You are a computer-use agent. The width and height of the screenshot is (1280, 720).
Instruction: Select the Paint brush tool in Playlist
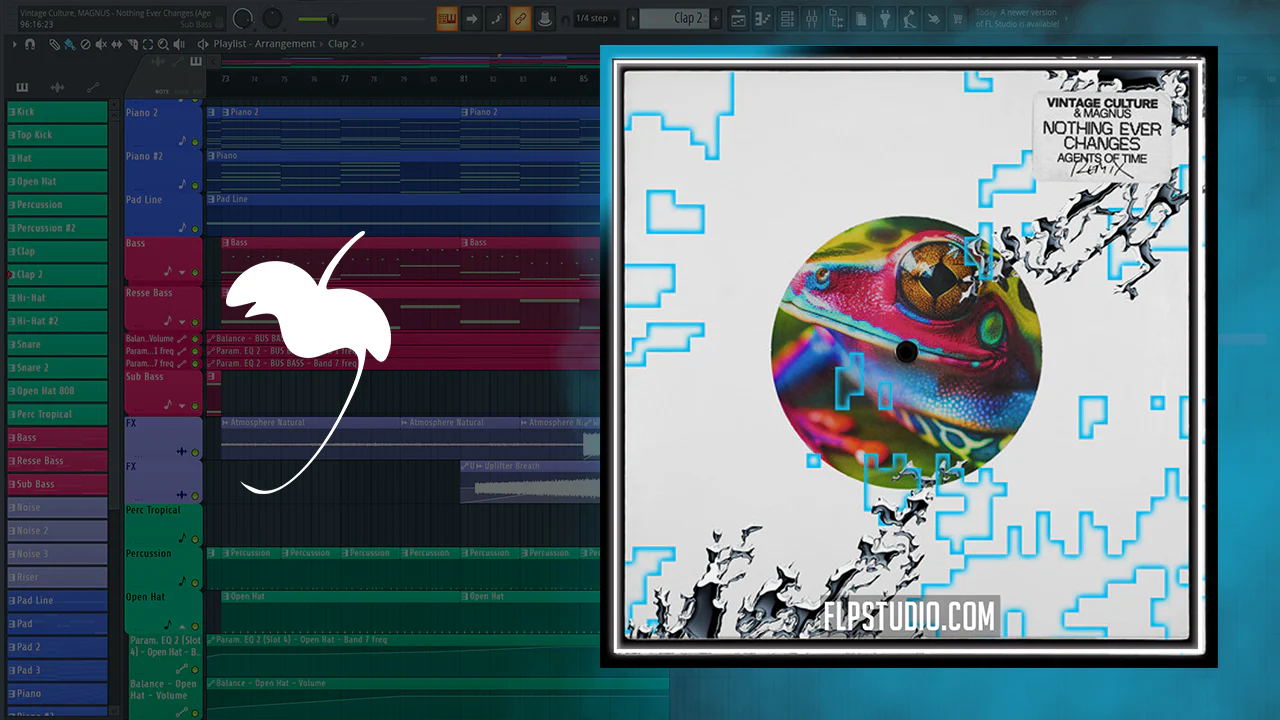click(69, 44)
